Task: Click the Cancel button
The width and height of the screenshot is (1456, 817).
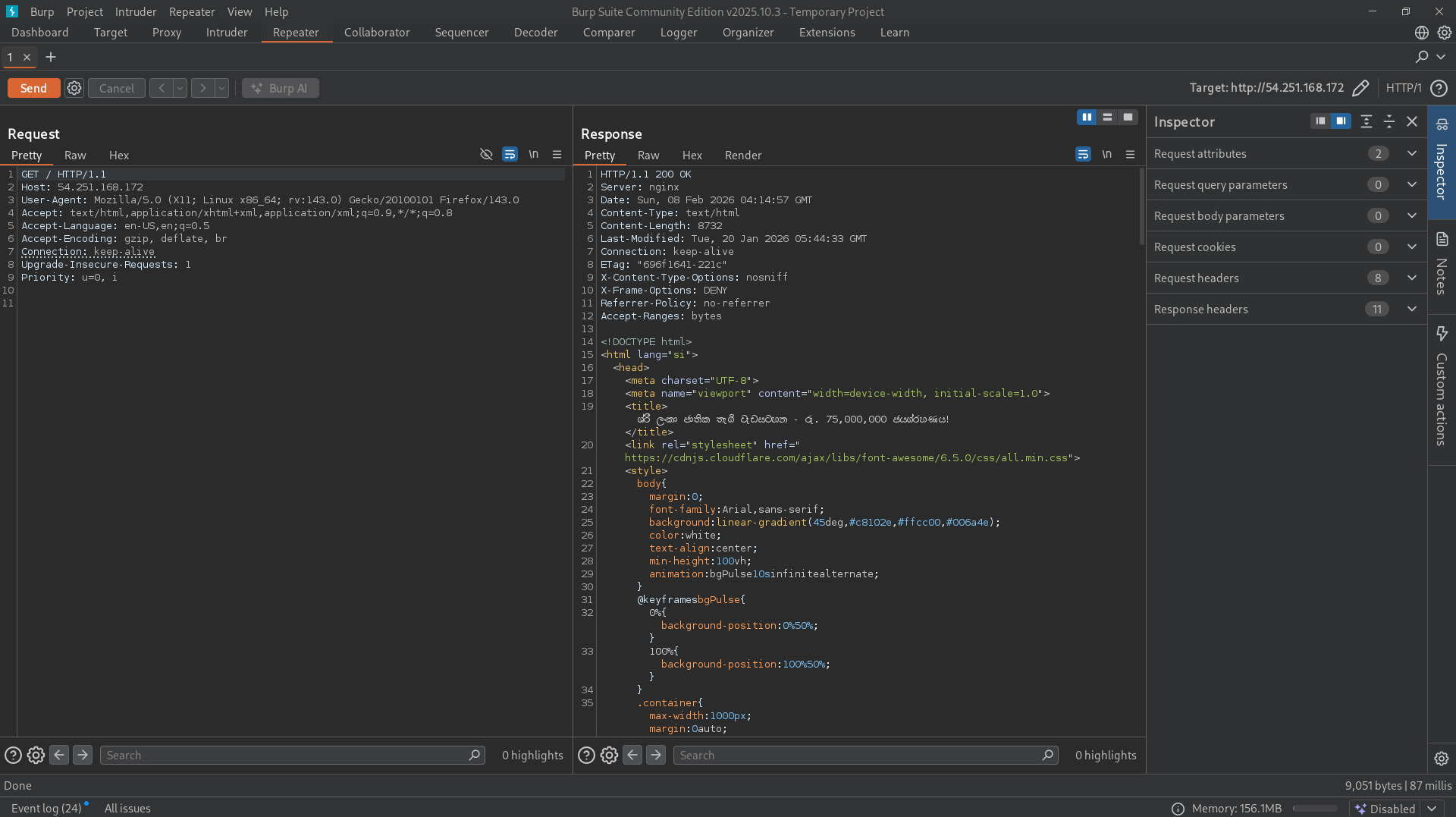Action: tap(116, 88)
